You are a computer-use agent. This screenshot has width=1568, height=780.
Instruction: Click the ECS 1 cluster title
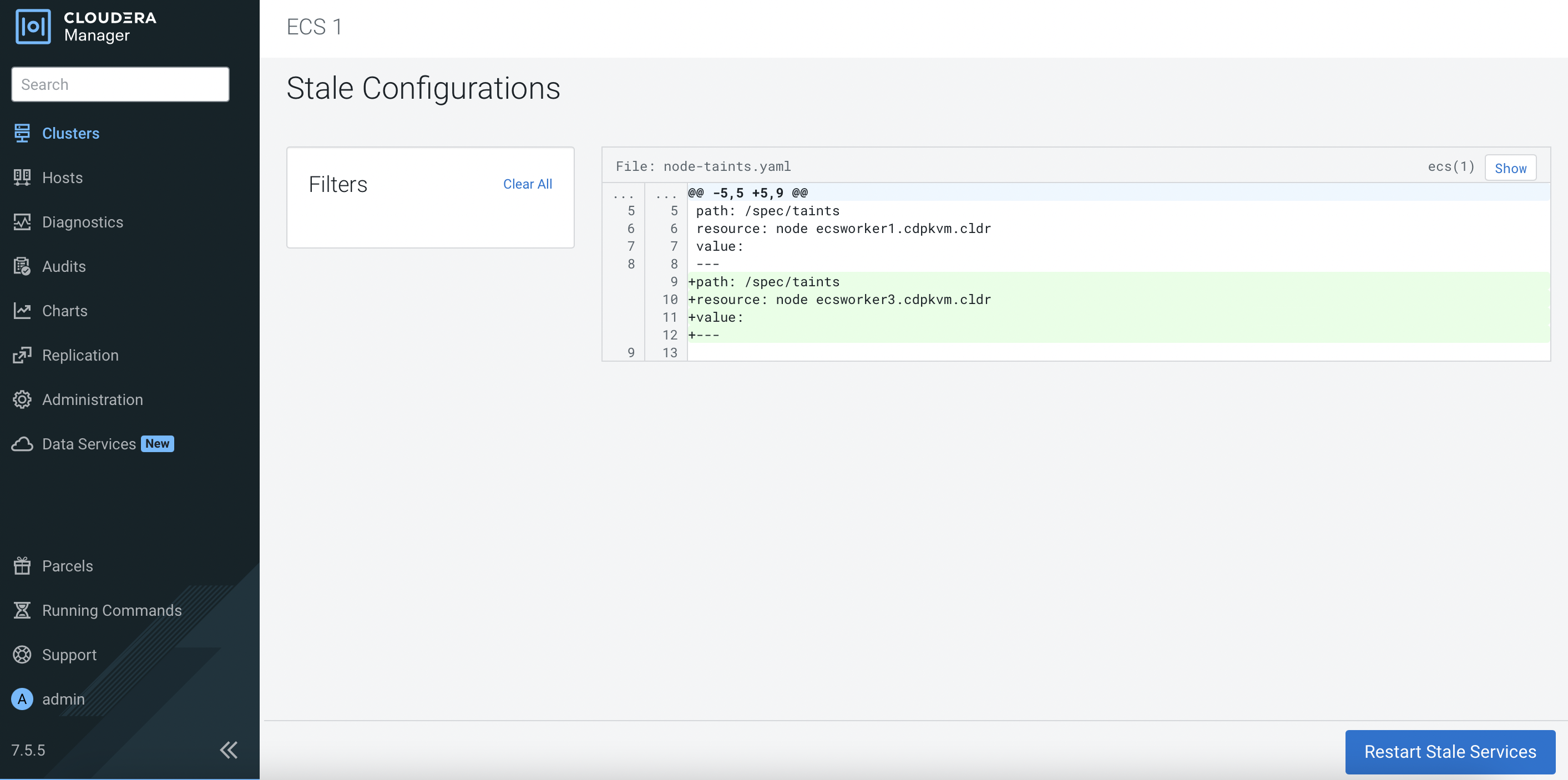click(x=314, y=27)
